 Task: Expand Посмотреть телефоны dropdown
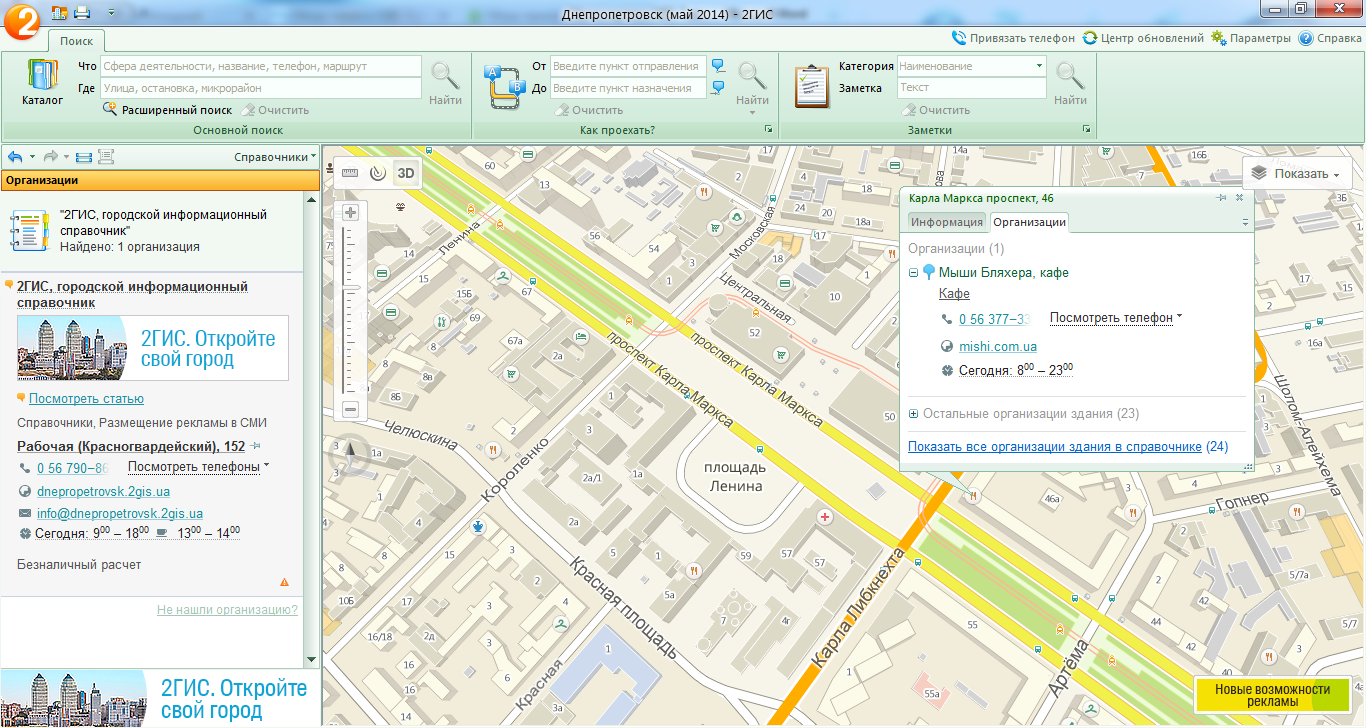coord(199,467)
